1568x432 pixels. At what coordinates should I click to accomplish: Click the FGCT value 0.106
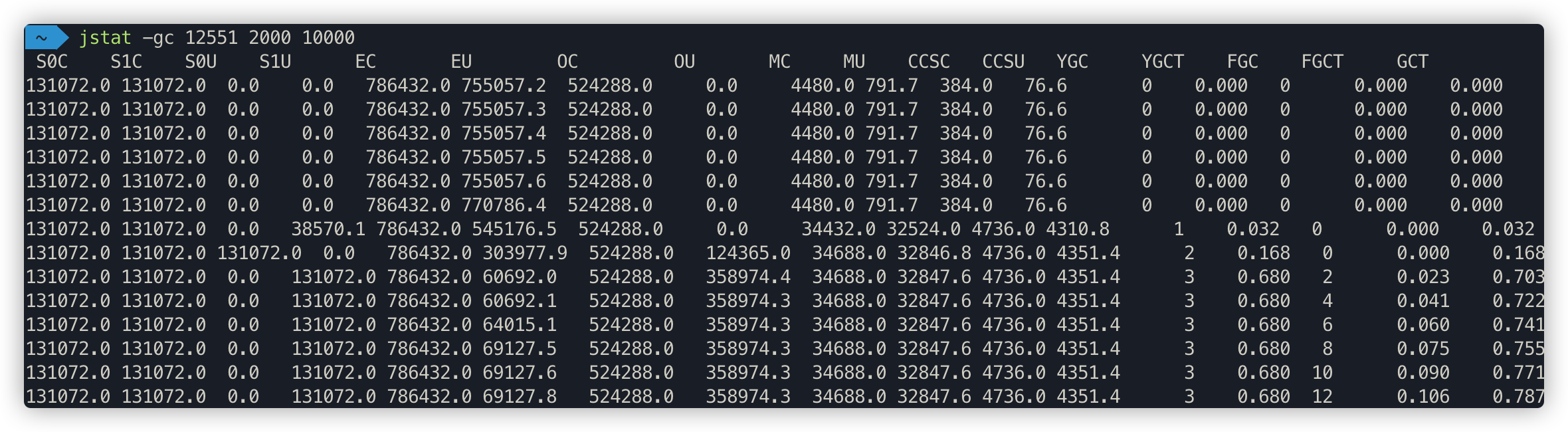coord(1423,397)
